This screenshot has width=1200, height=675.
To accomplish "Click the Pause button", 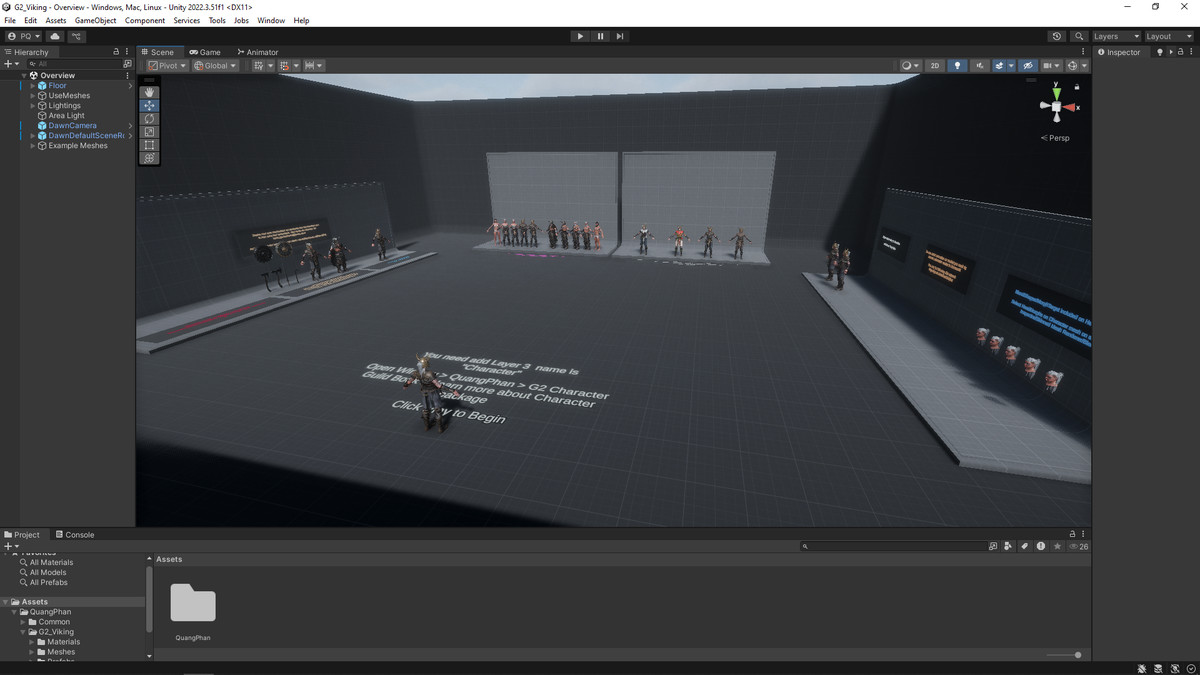I will (x=600, y=36).
